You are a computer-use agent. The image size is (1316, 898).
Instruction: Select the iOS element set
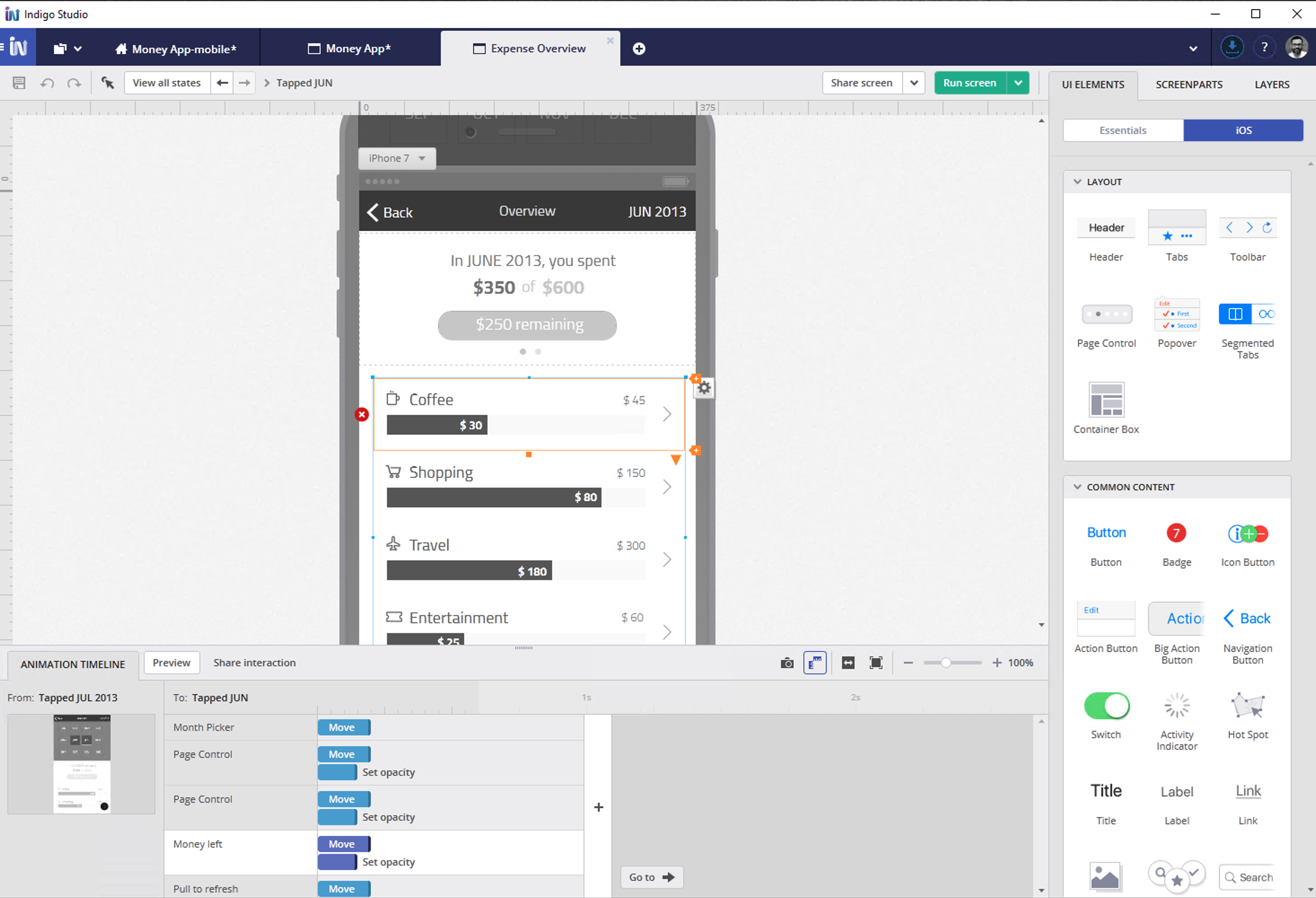[x=1243, y=130]
